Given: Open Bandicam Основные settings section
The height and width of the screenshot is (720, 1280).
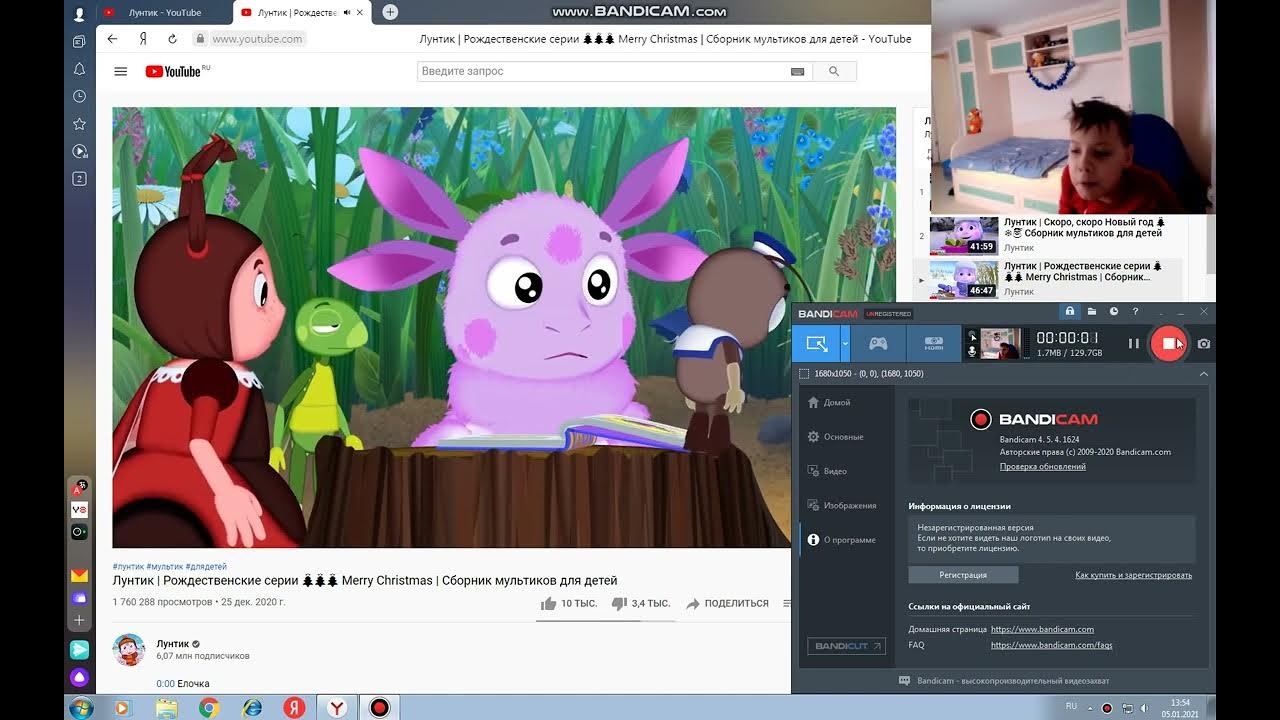Looking at the screenshot, I should tap(836, 437).
